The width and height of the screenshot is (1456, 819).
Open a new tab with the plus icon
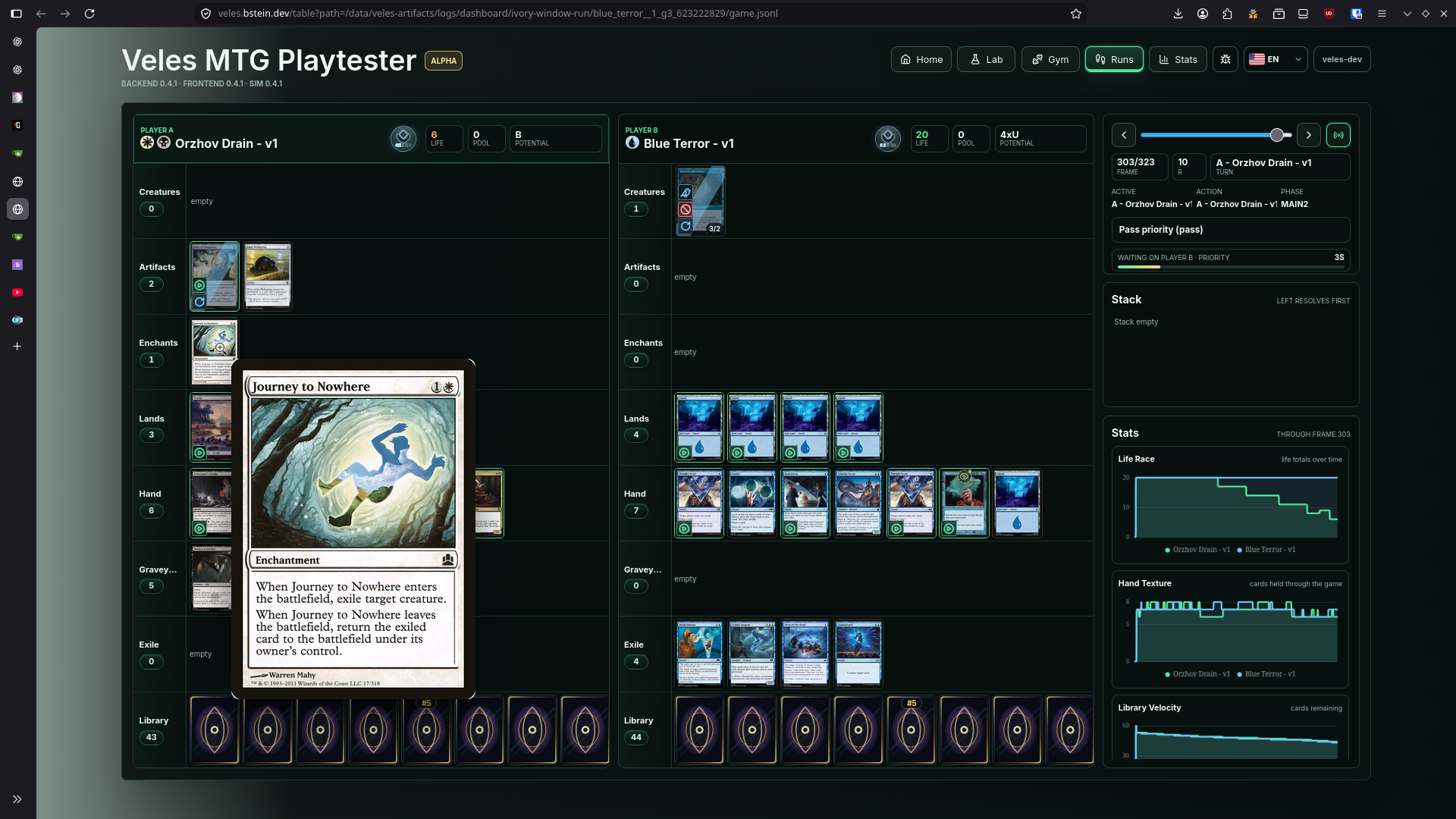[17, 347]
